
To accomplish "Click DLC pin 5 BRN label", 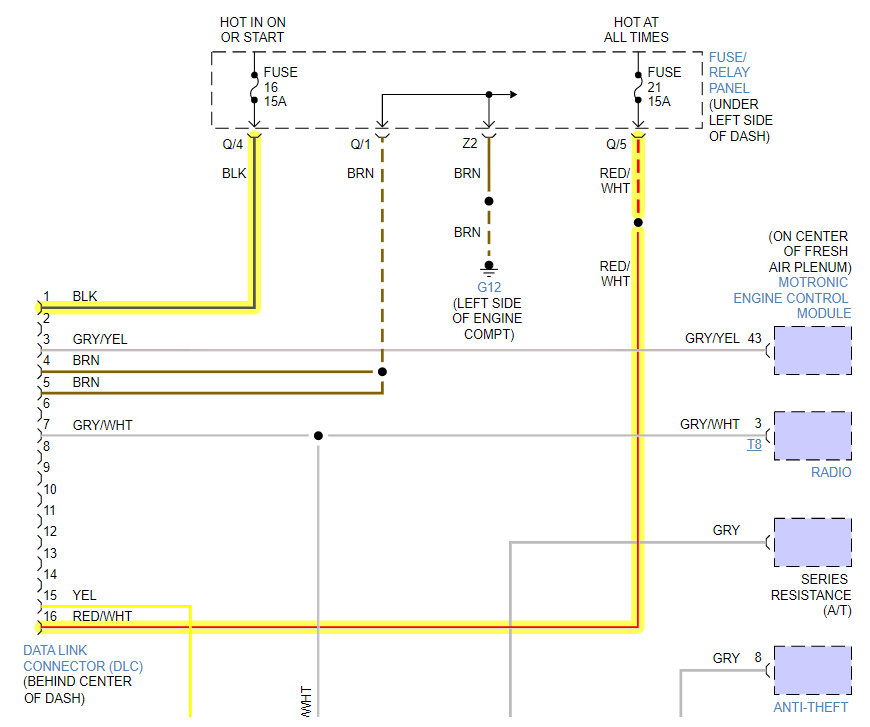I will [x=86, y=382].
